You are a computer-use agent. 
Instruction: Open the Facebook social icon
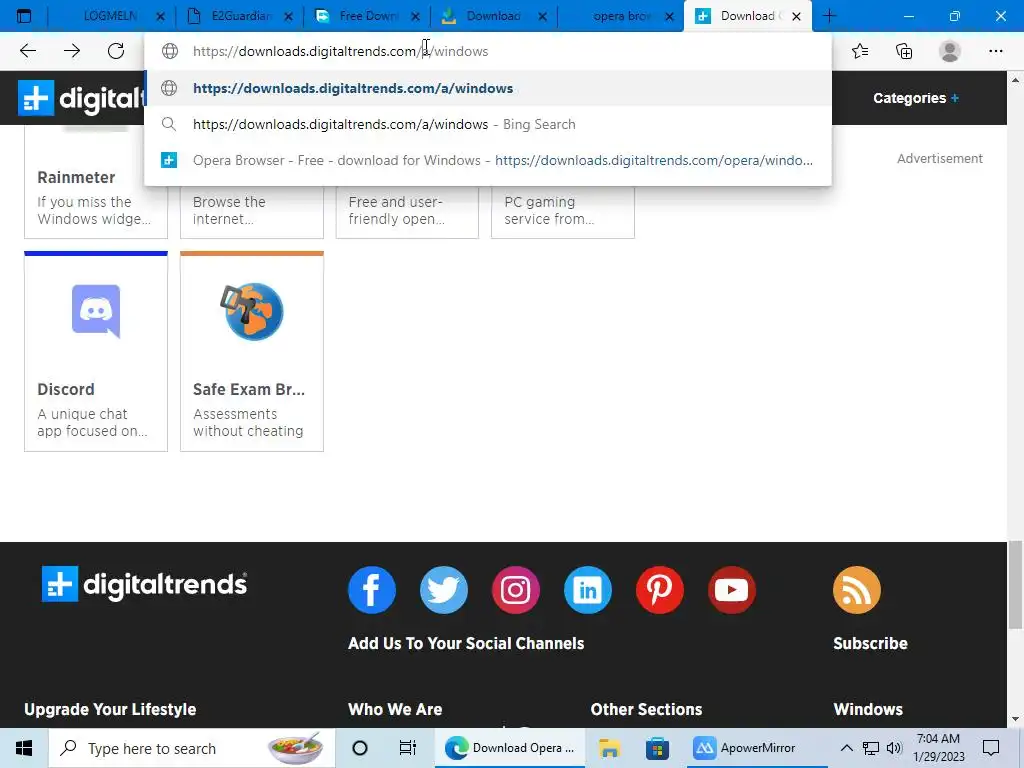coord(372,590)
